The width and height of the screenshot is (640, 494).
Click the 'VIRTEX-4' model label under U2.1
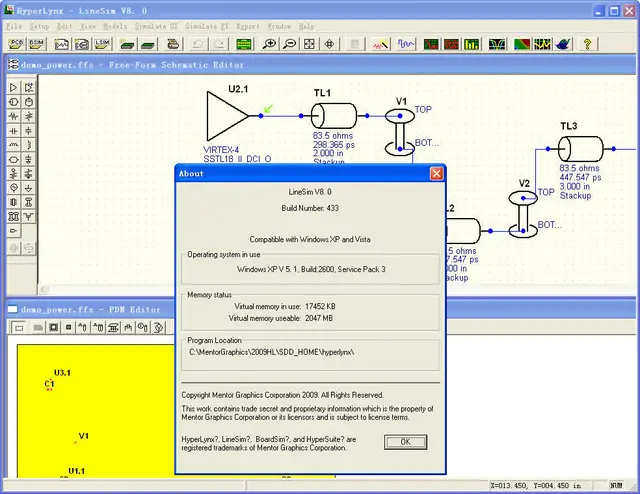click(221, 150)
